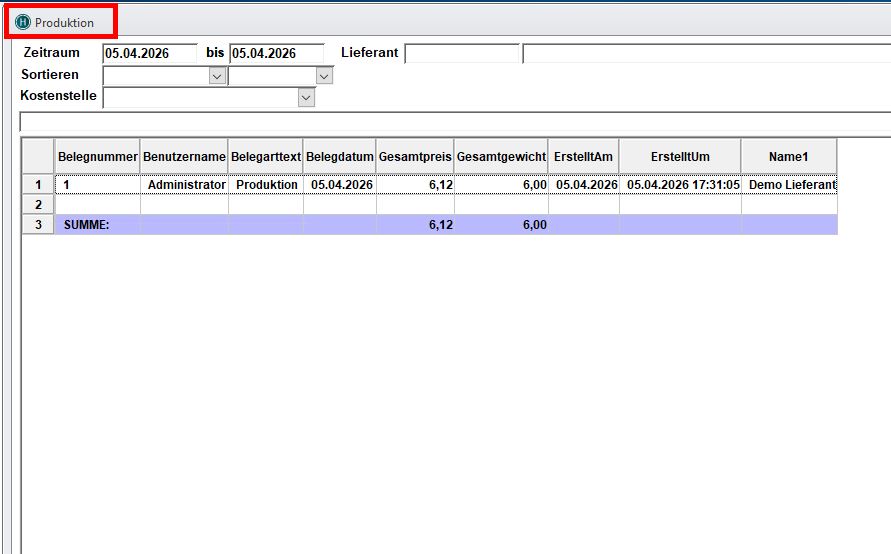Click the Gesamtgewicht column header

(501, 157)
